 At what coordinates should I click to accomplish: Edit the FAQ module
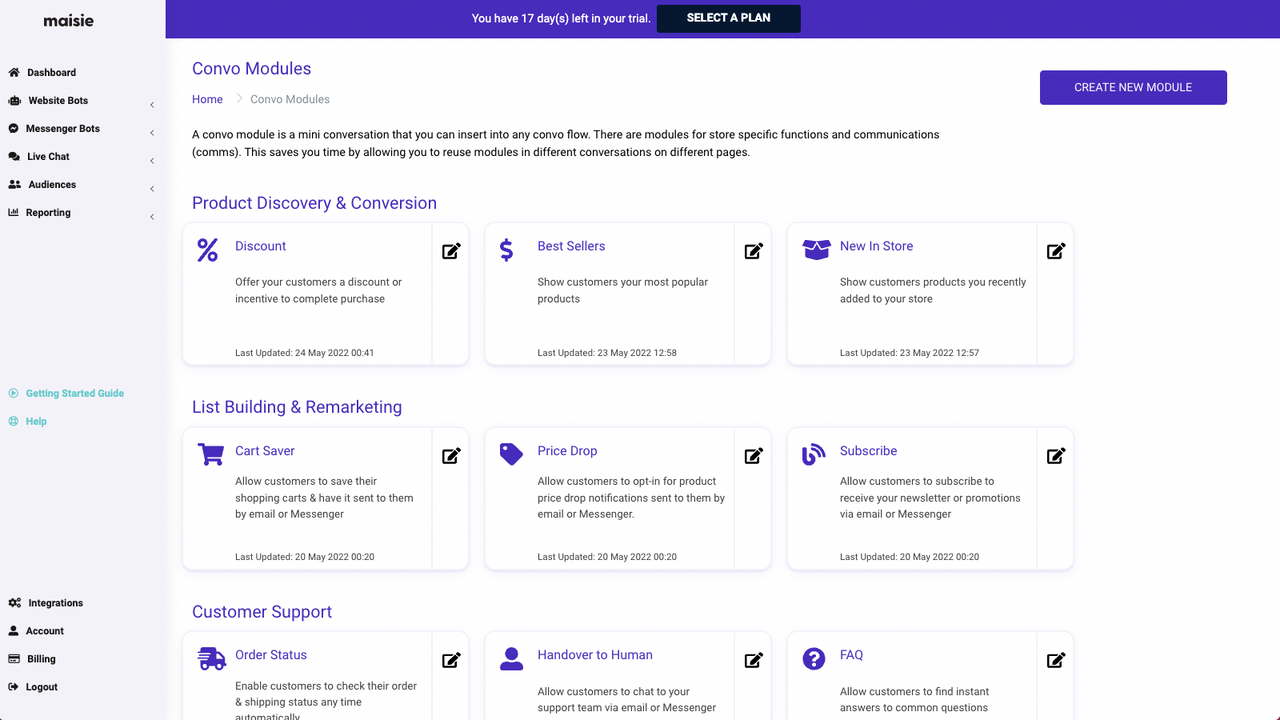[1055, 660]
